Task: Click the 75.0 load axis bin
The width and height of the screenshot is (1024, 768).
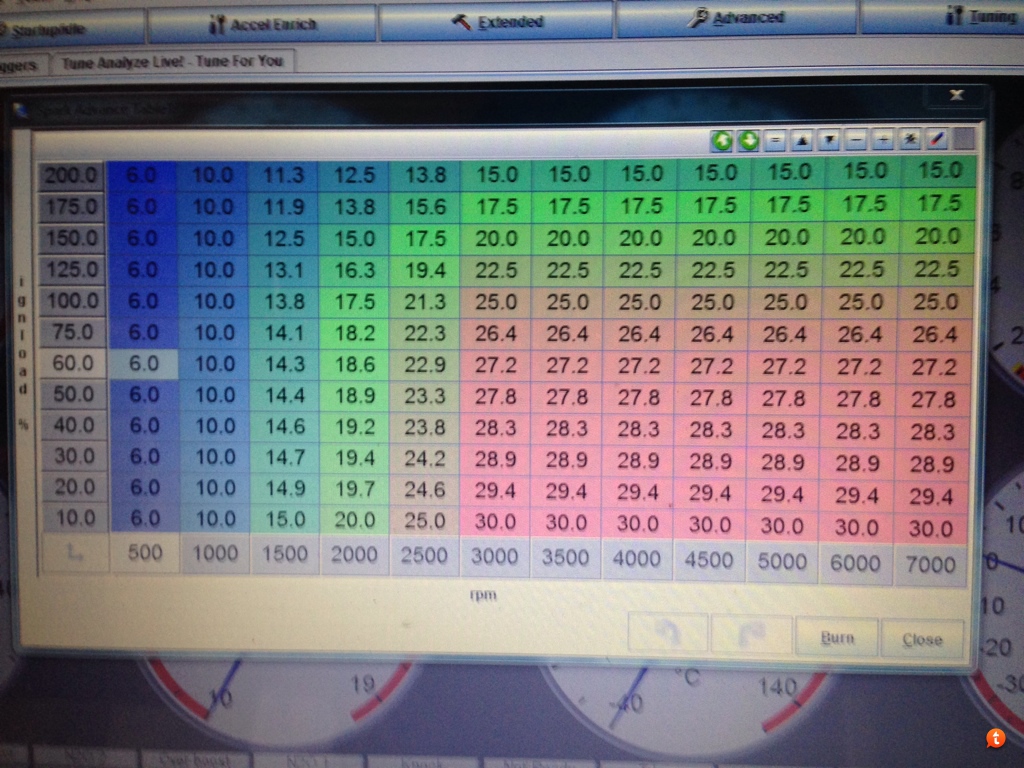Action: tap(72, 332)
